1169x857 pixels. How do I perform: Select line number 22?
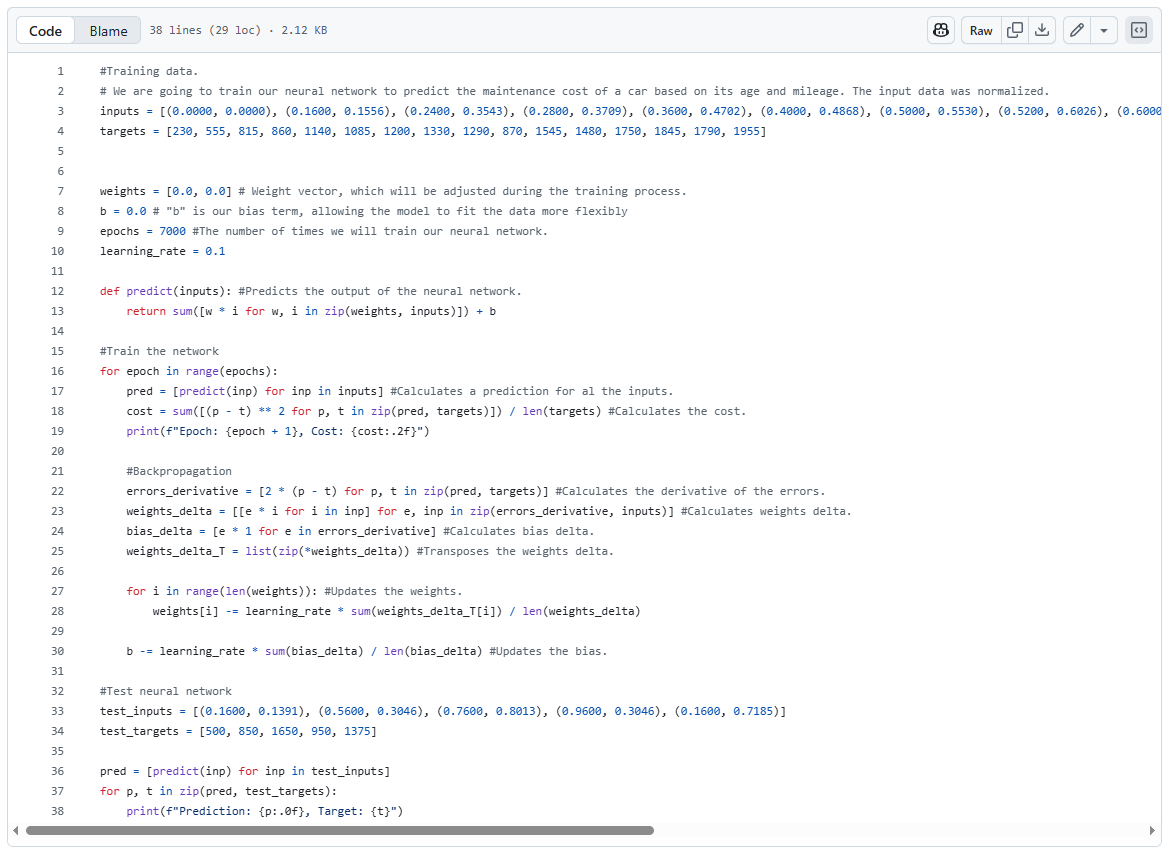pos(57,491)
